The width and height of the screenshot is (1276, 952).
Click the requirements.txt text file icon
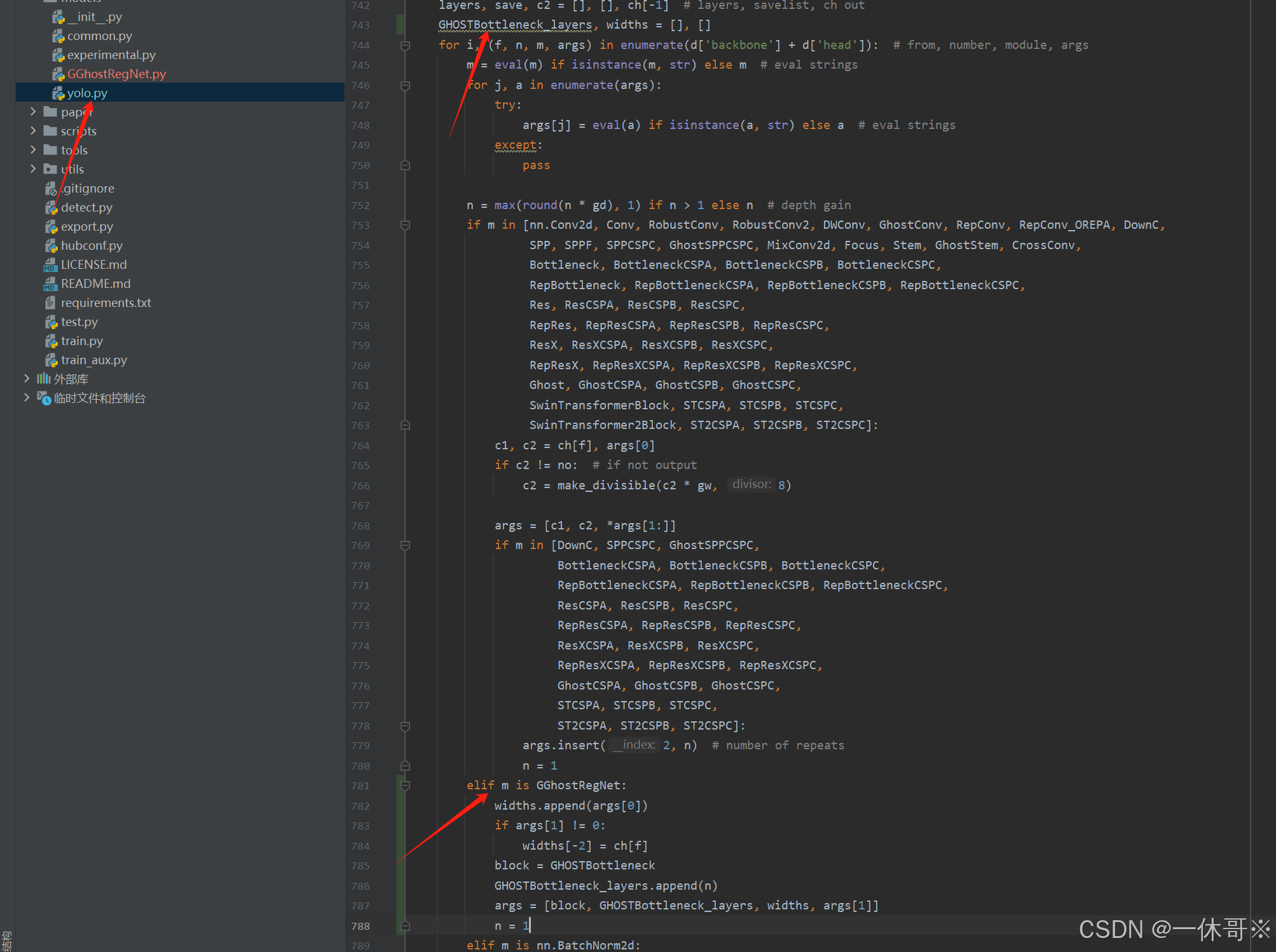[x=50, y=303]
